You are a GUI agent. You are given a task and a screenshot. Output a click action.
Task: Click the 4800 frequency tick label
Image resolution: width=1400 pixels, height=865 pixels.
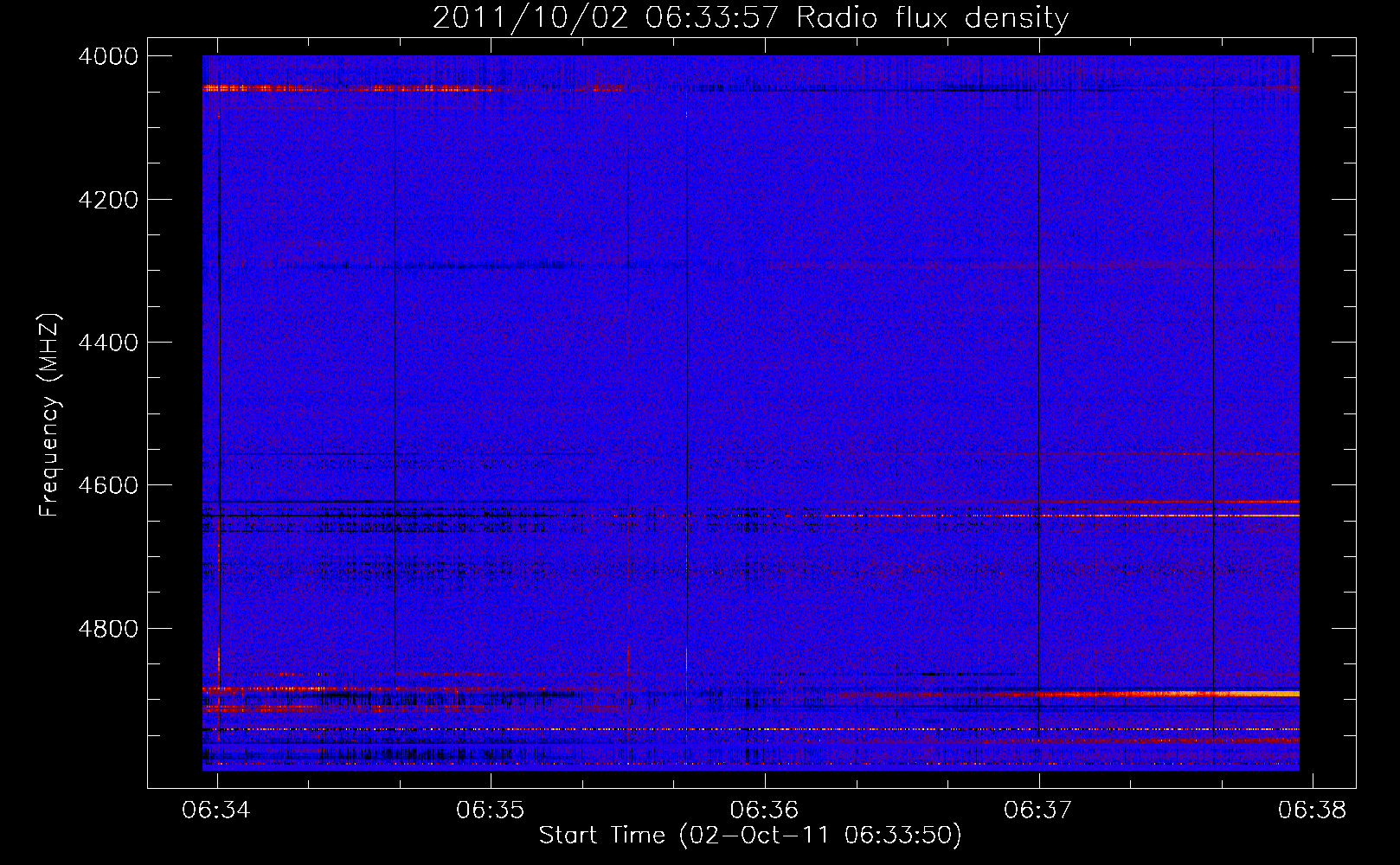pyautogui.click(x=108, y=629)
